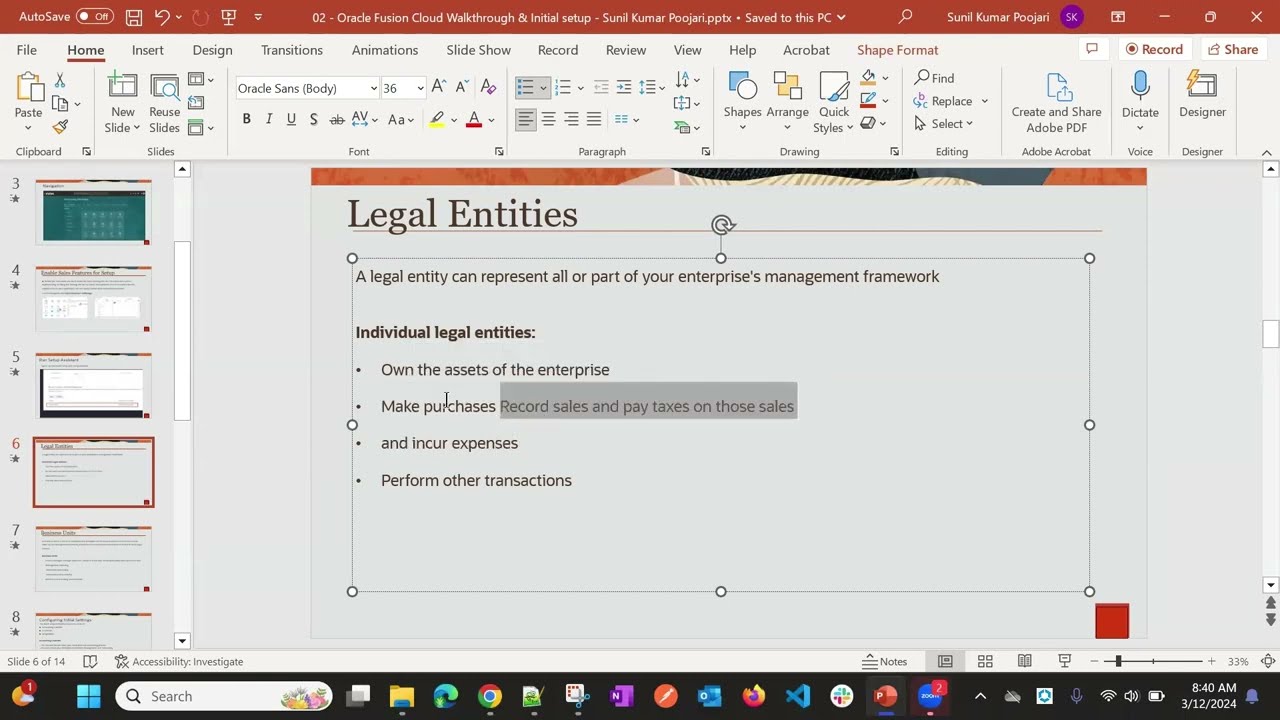Expand the Quick Styles dropdown
1280x720 pixels.
[834, 102]
